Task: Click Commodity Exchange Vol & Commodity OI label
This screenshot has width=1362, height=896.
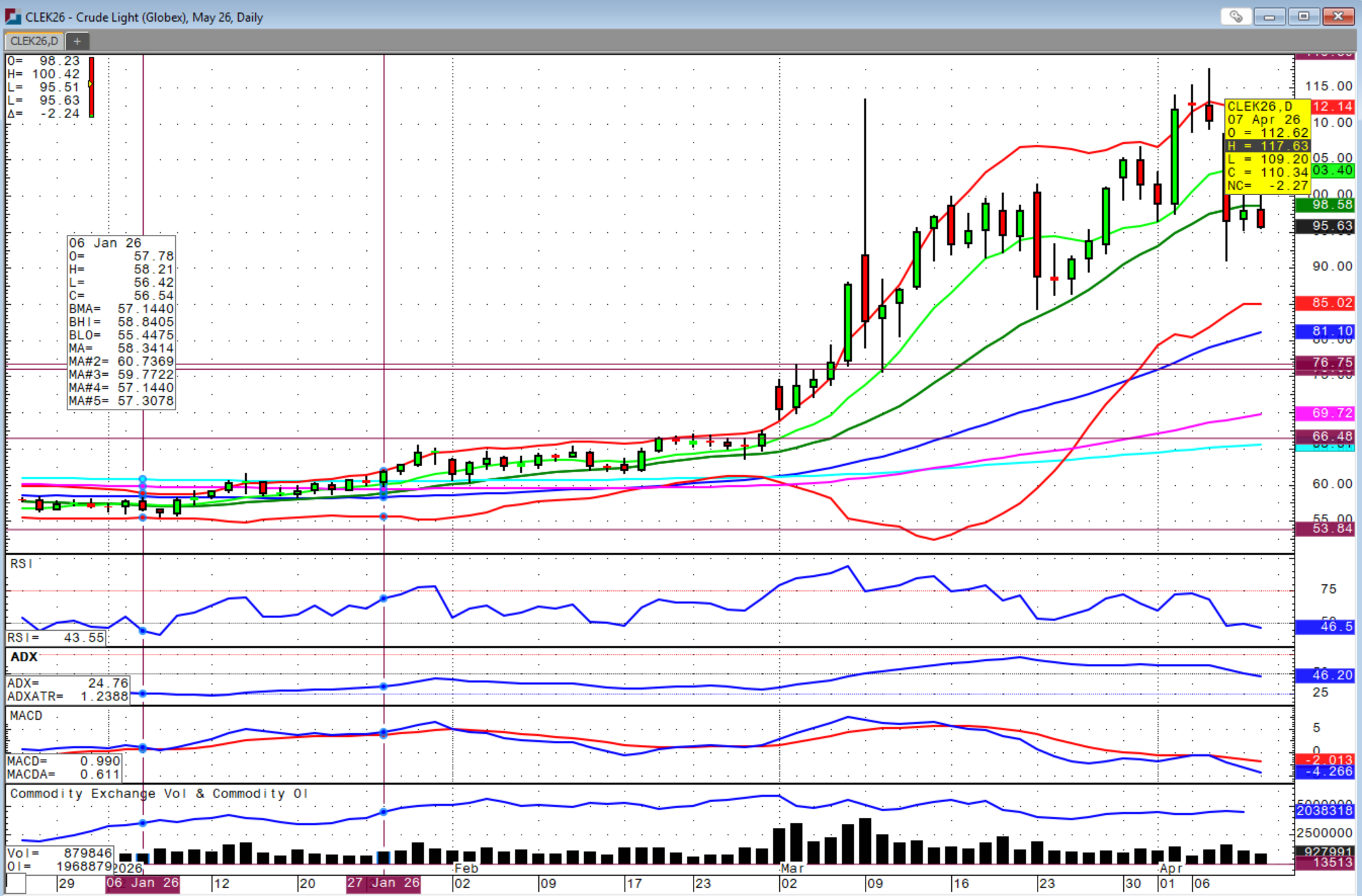Action: (159, 793)
